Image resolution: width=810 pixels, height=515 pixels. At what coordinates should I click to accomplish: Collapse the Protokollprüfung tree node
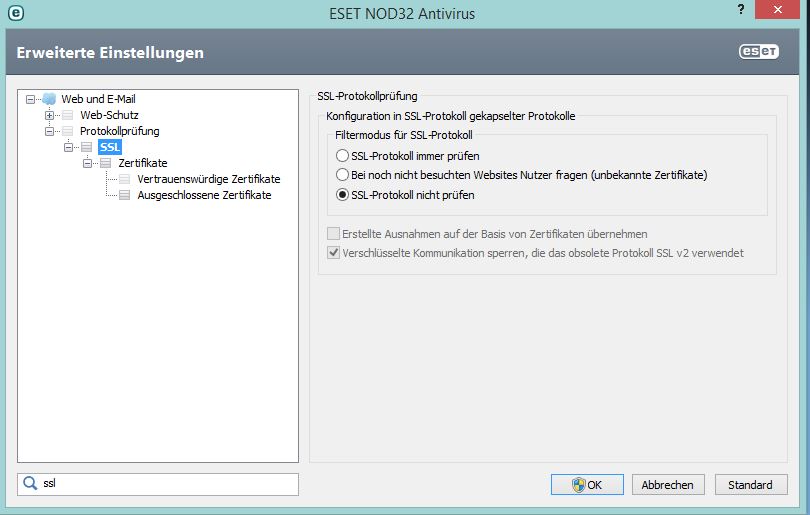(x=49, y=131)
